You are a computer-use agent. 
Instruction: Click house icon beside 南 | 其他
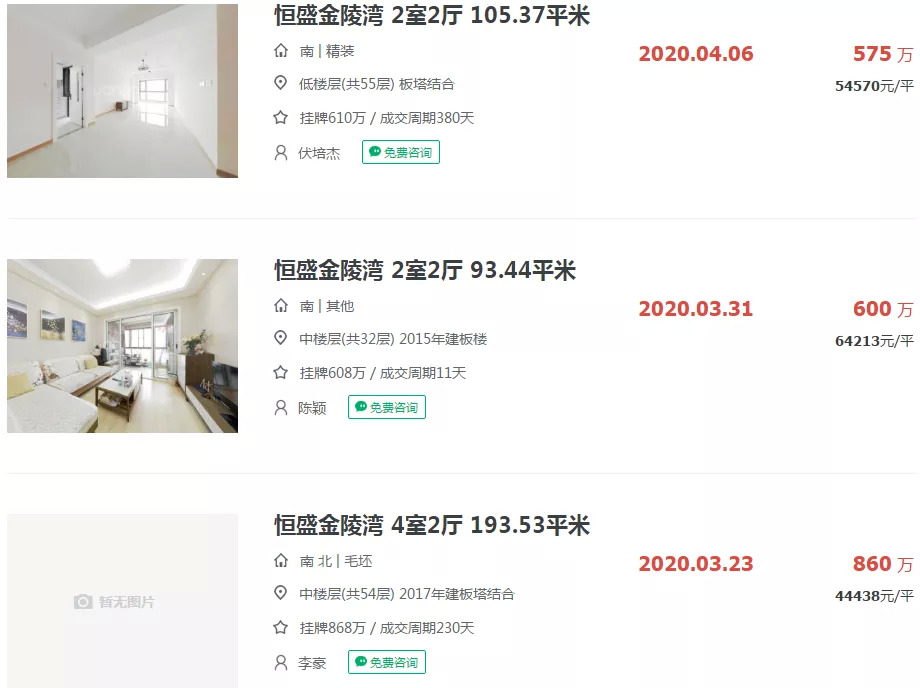coord(281,306)
